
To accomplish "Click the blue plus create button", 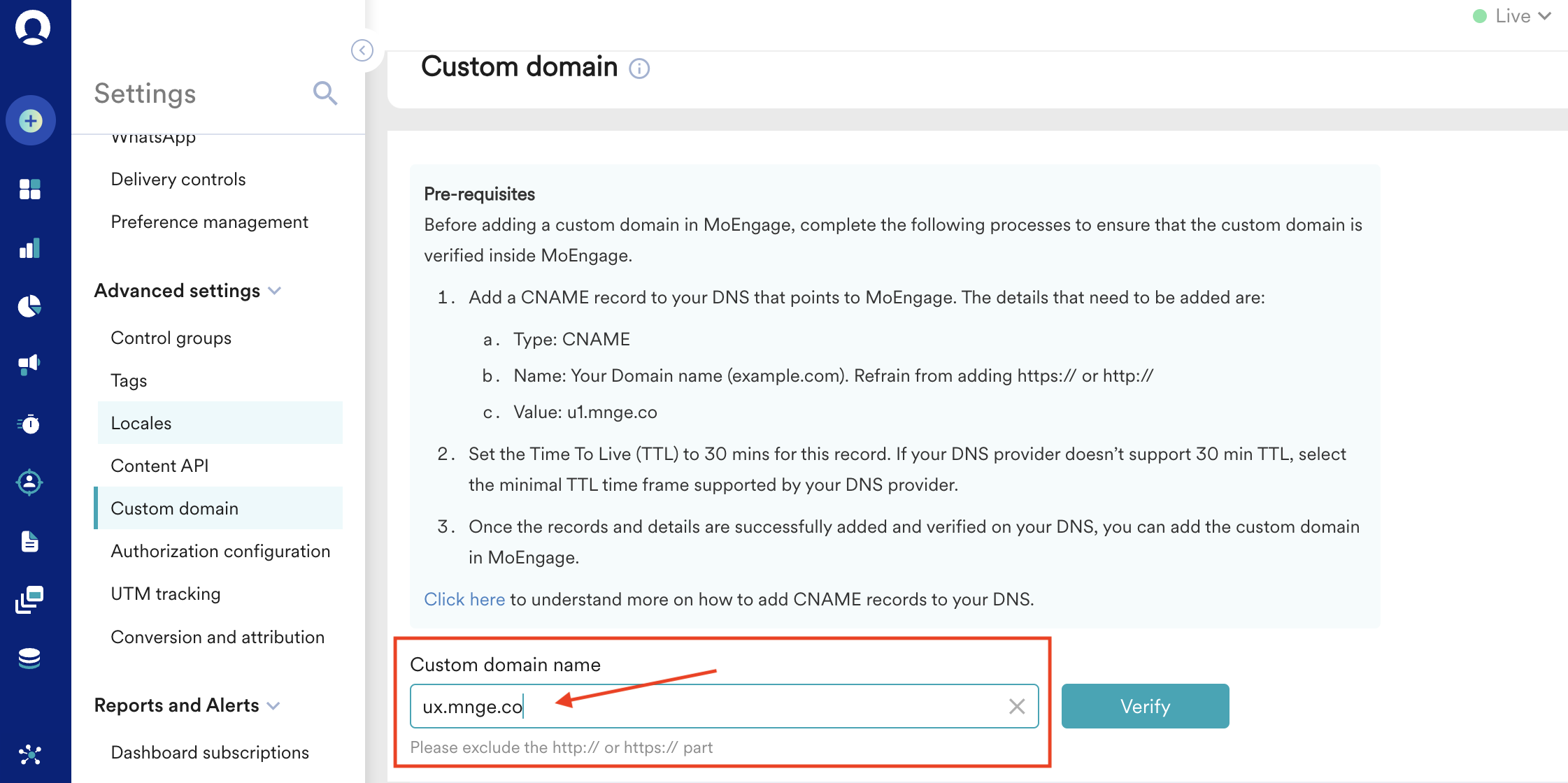I will click(31, 121).
